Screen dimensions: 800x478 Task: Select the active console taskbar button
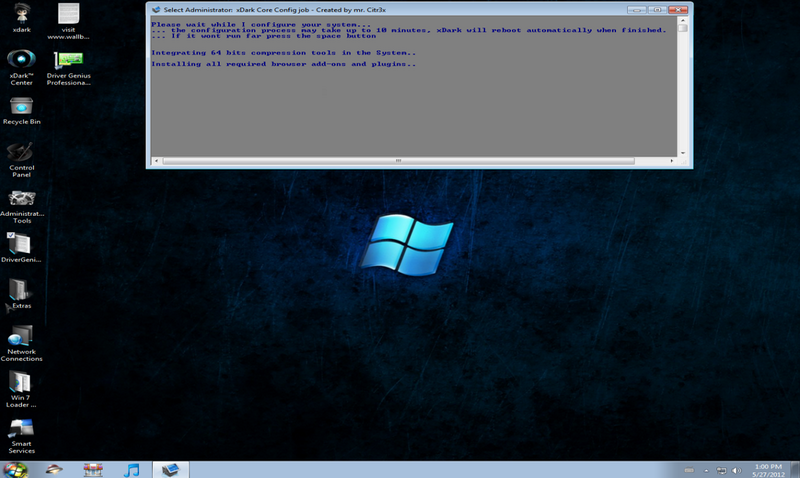click(x=171, y=469)
